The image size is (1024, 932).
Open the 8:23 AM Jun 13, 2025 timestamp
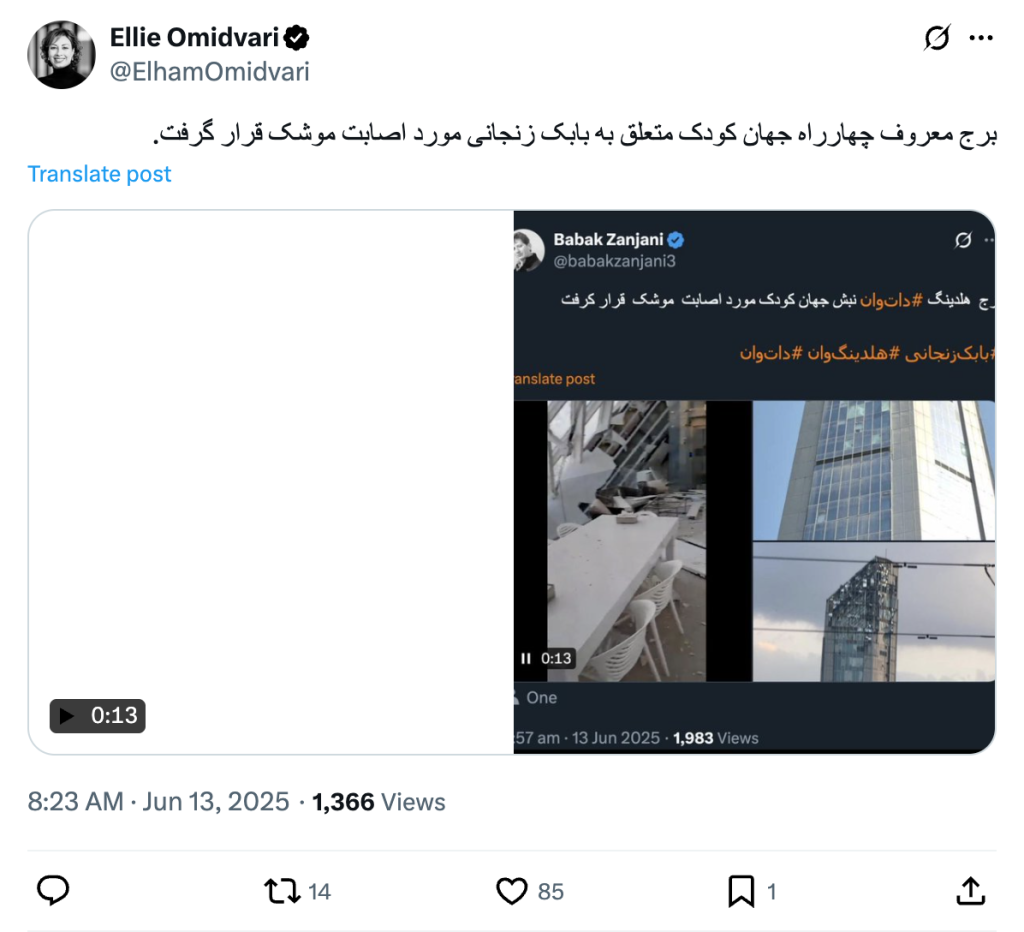point(158,802)
